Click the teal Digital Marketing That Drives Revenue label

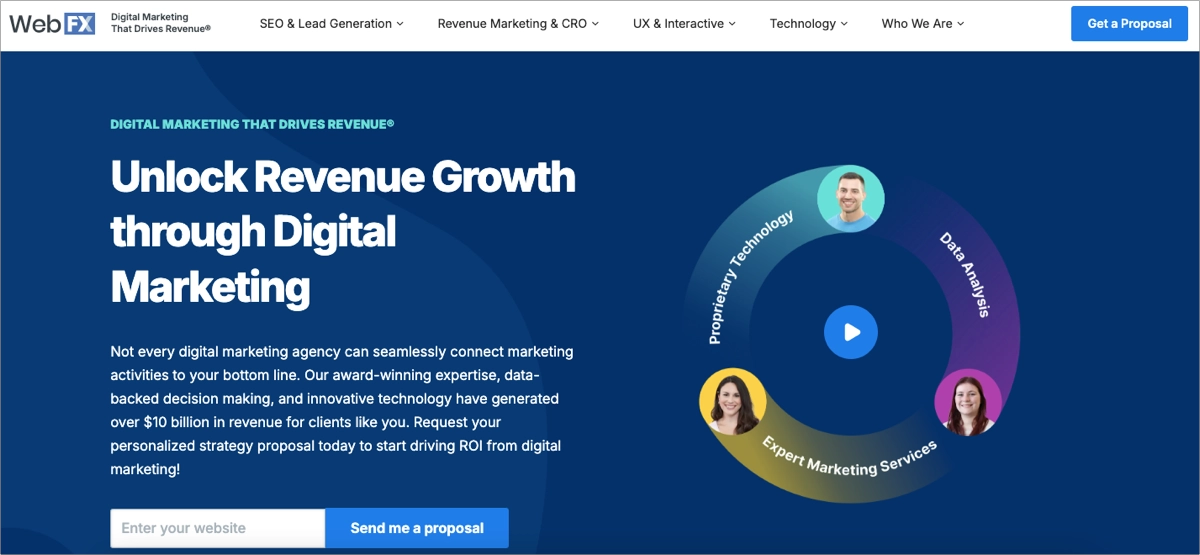coord(252,124)
